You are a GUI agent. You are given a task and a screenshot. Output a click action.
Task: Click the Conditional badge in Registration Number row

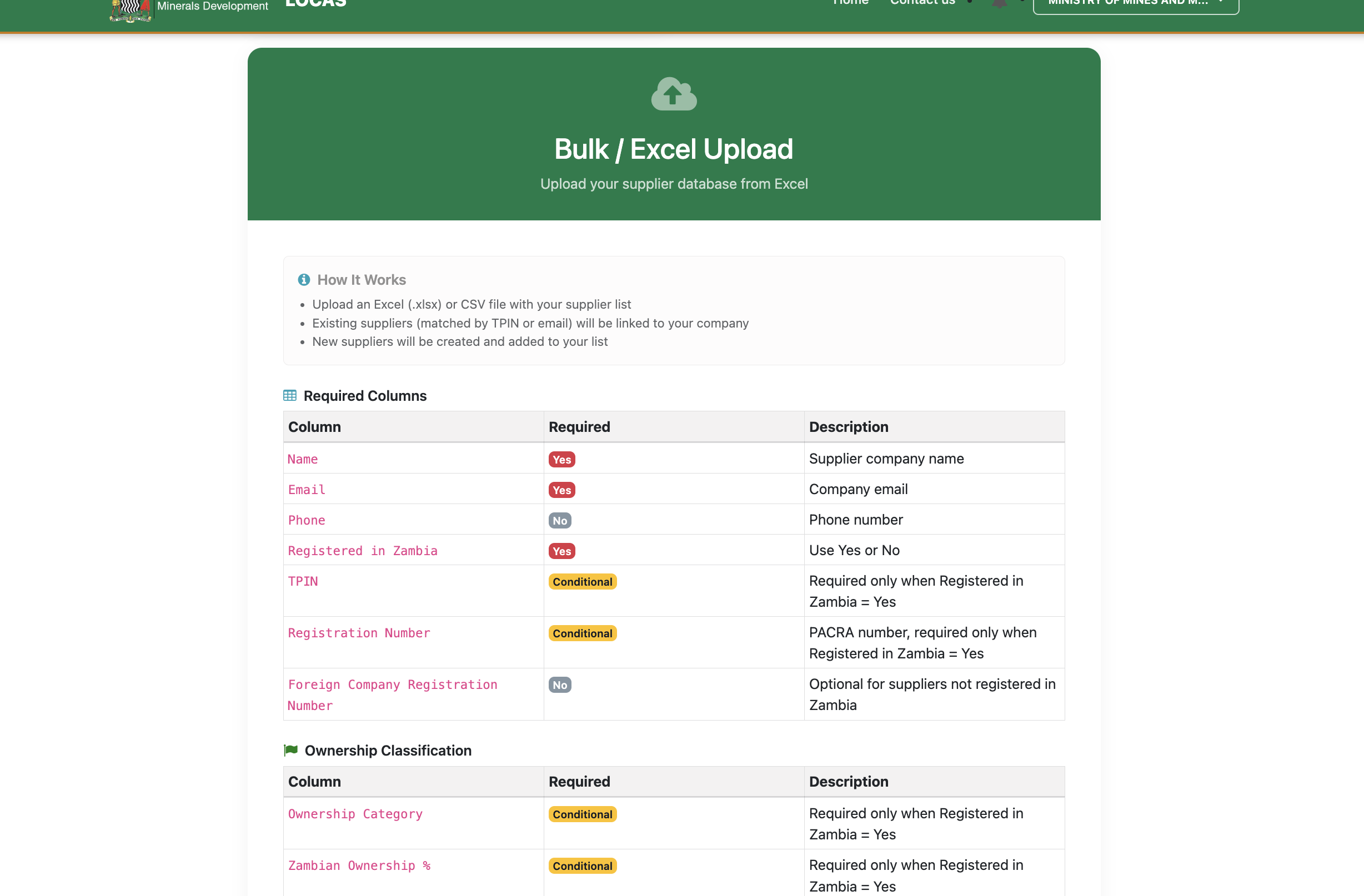pyautogui.click(x=582, y=633)
